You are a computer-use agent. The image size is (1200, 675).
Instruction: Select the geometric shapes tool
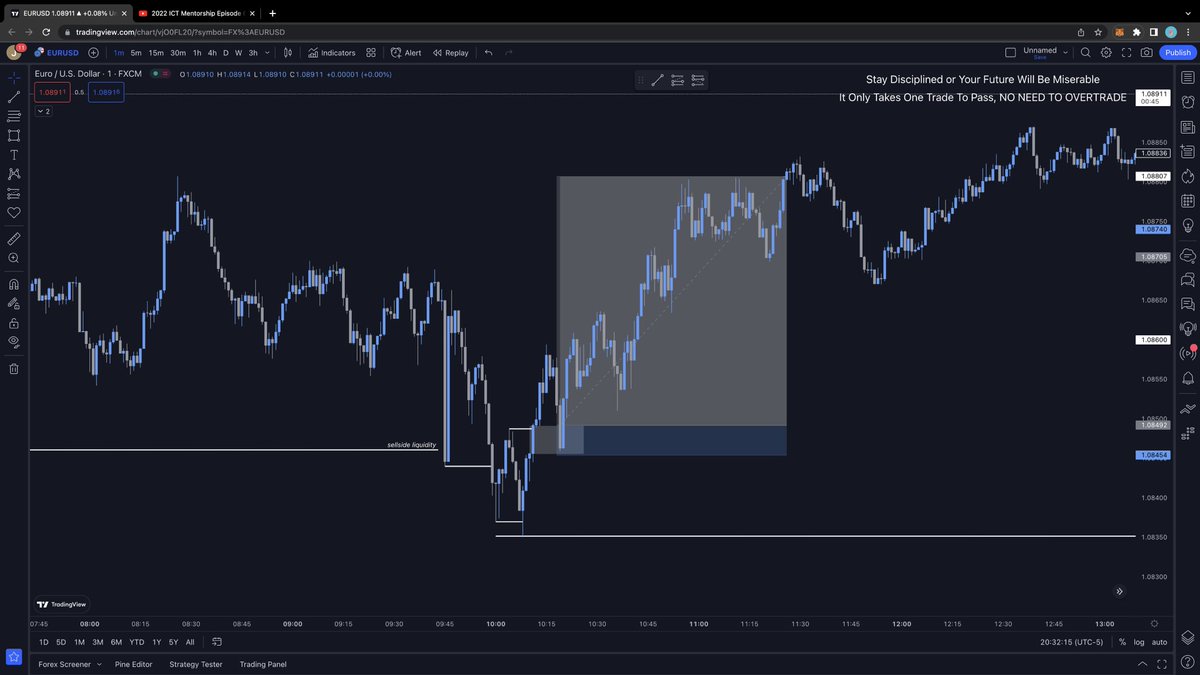click(x=14, y=135)
